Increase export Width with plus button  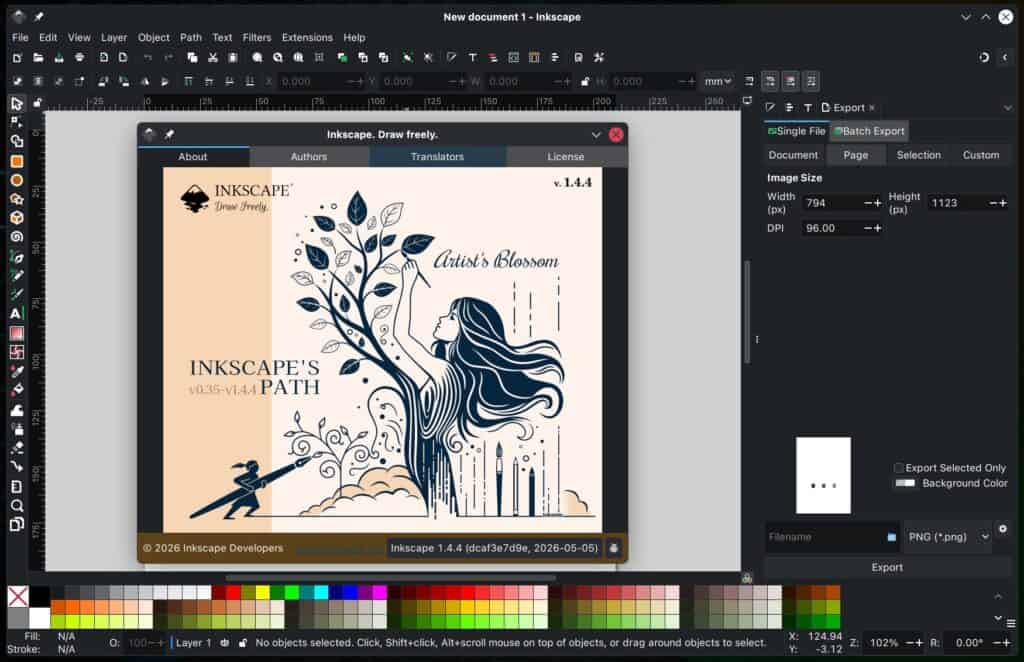(878, 203)
